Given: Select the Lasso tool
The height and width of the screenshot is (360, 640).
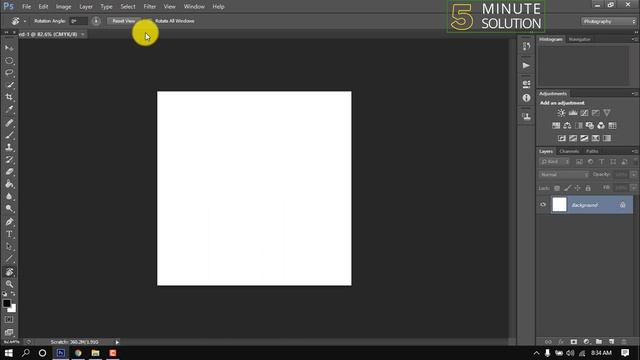Looking at the screenshot, I should point(9,73).
